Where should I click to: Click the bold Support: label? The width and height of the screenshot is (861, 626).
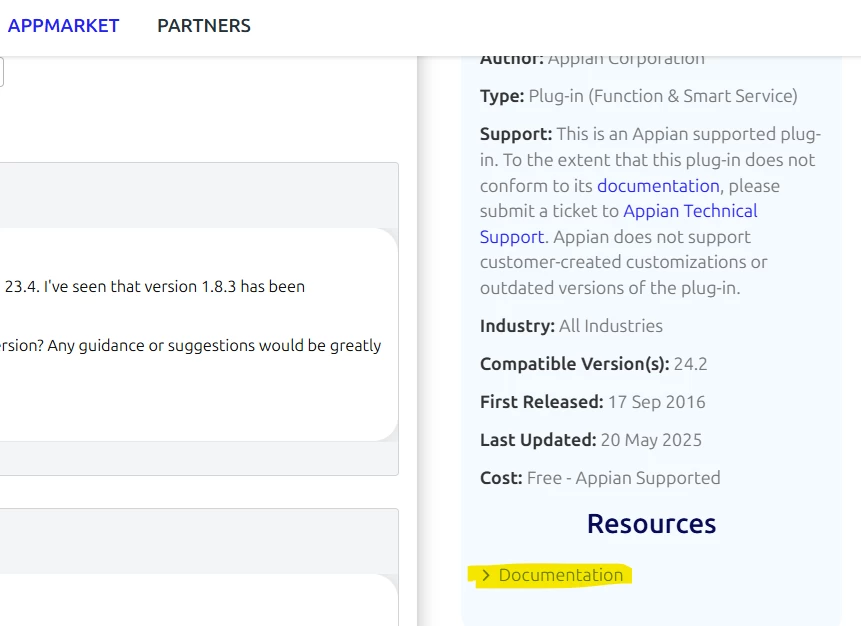coord(516,134)
